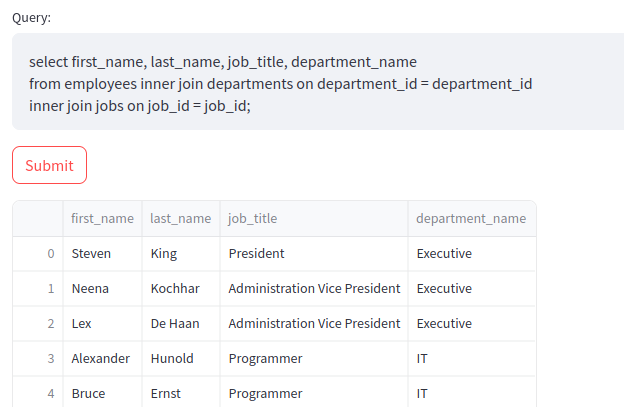The height and width of the screenshot is (407, 624).
Task: Click the blank index column header
Action: (38, 218)
